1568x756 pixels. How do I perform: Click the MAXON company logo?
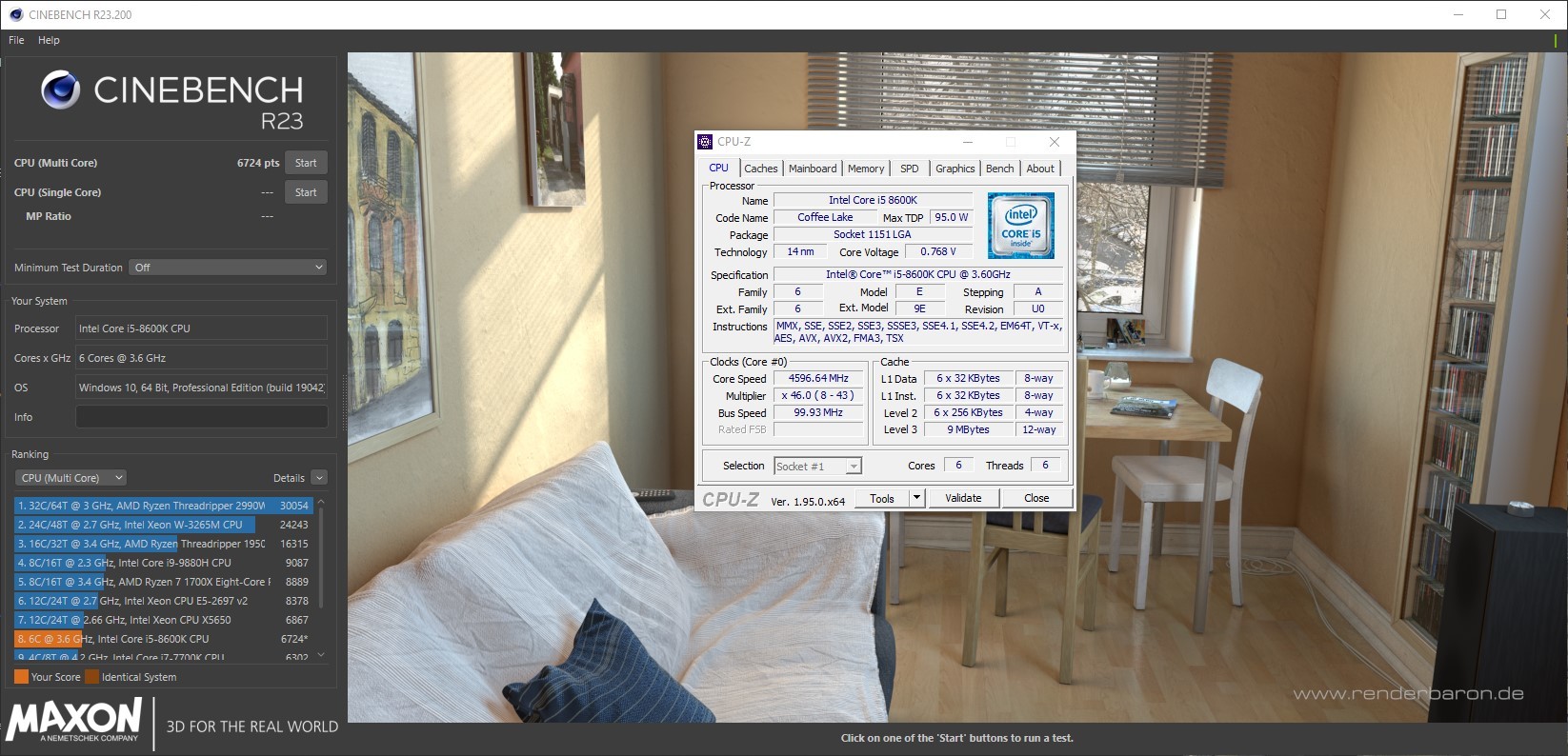74,720
